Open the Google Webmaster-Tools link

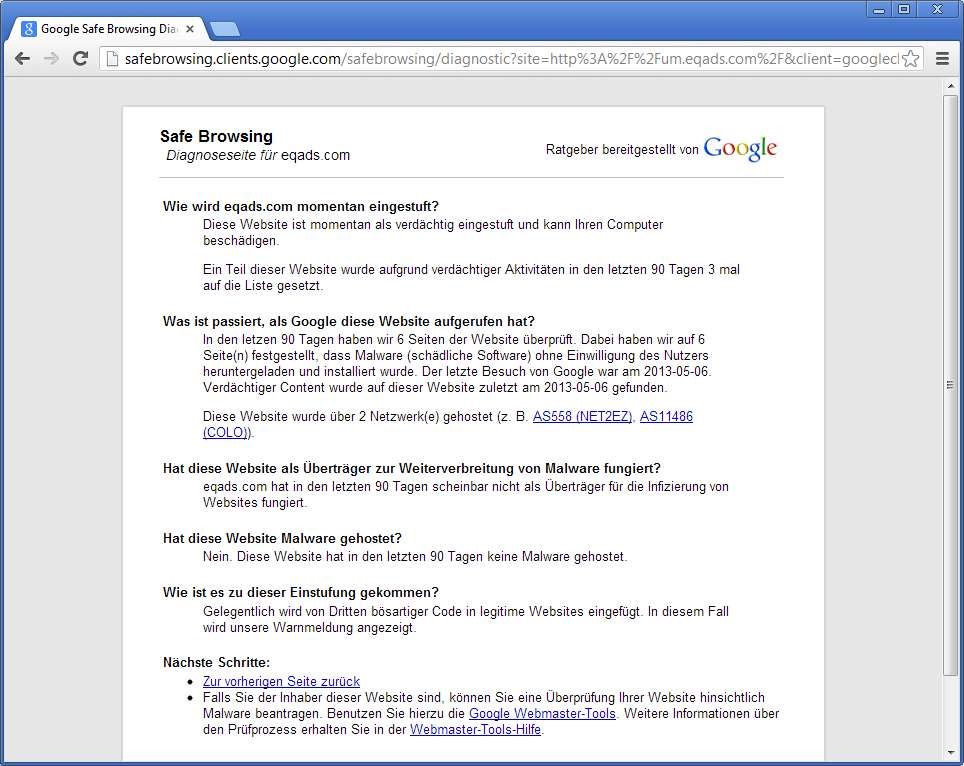542,714
